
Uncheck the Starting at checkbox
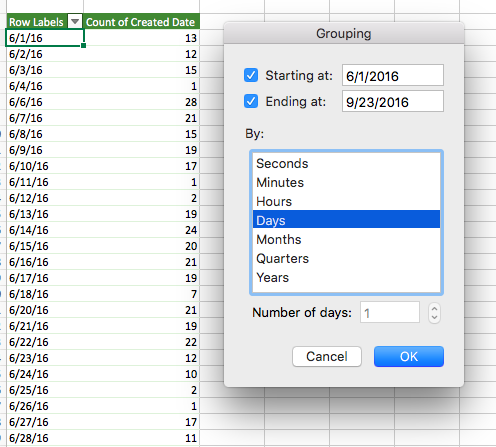[251, 75]
